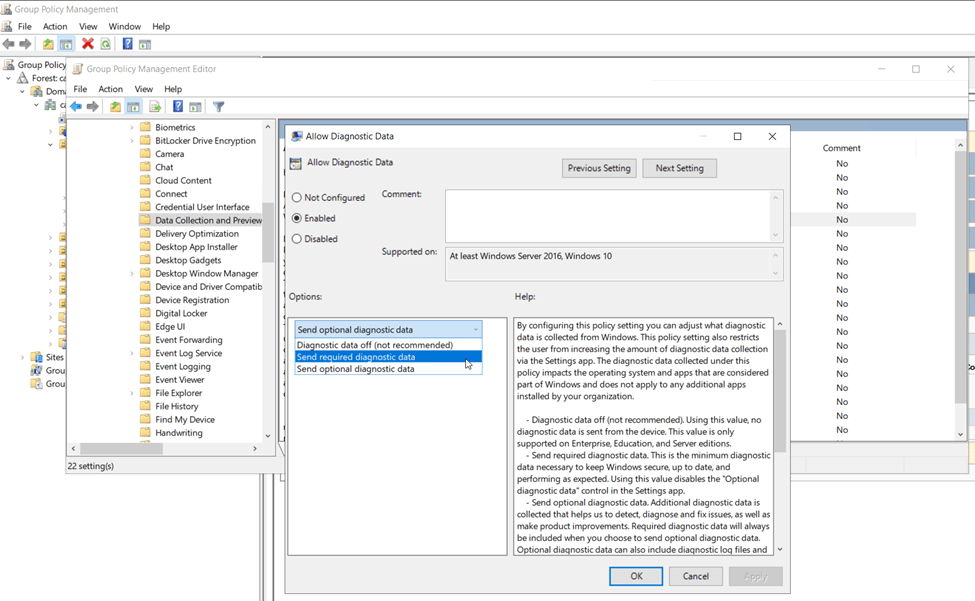
Task: Select the Disabled radio button
Action: [x=297, y=239]
